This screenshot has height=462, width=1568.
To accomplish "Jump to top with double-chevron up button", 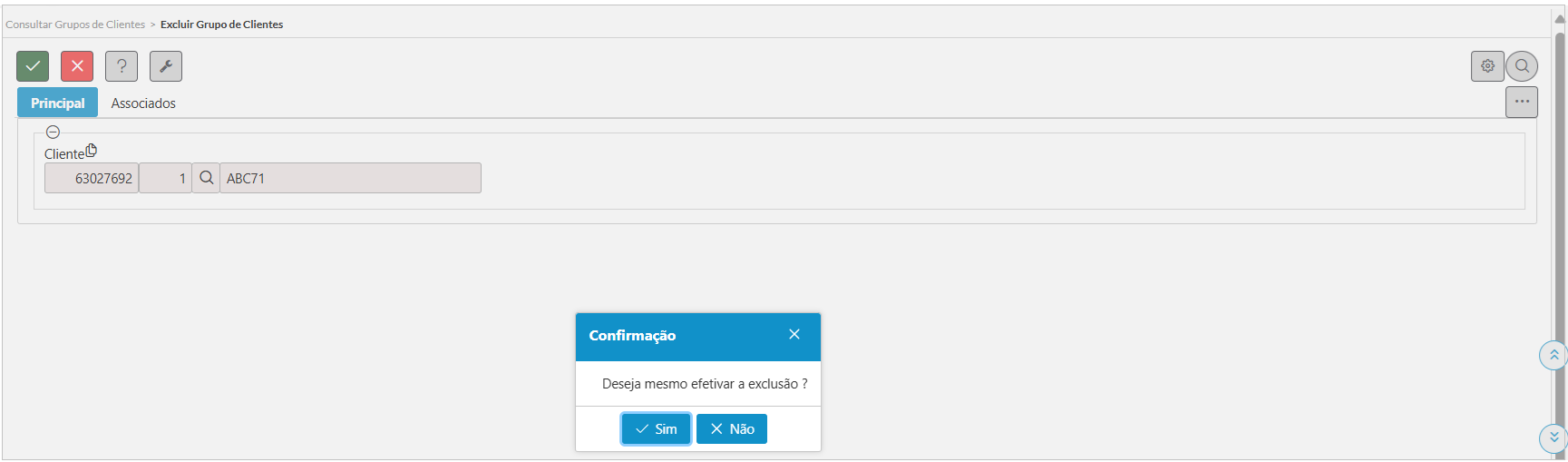I will [x=1553, y=355].
